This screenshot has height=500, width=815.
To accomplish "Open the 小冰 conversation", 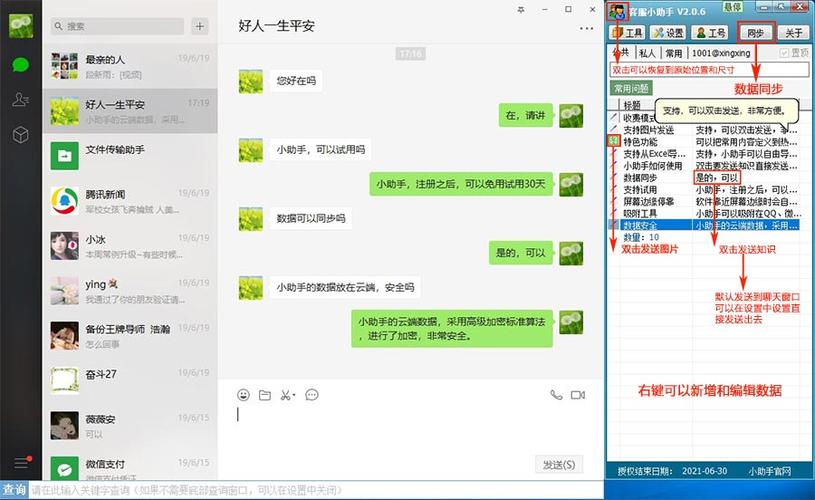I will click(130, 246).
